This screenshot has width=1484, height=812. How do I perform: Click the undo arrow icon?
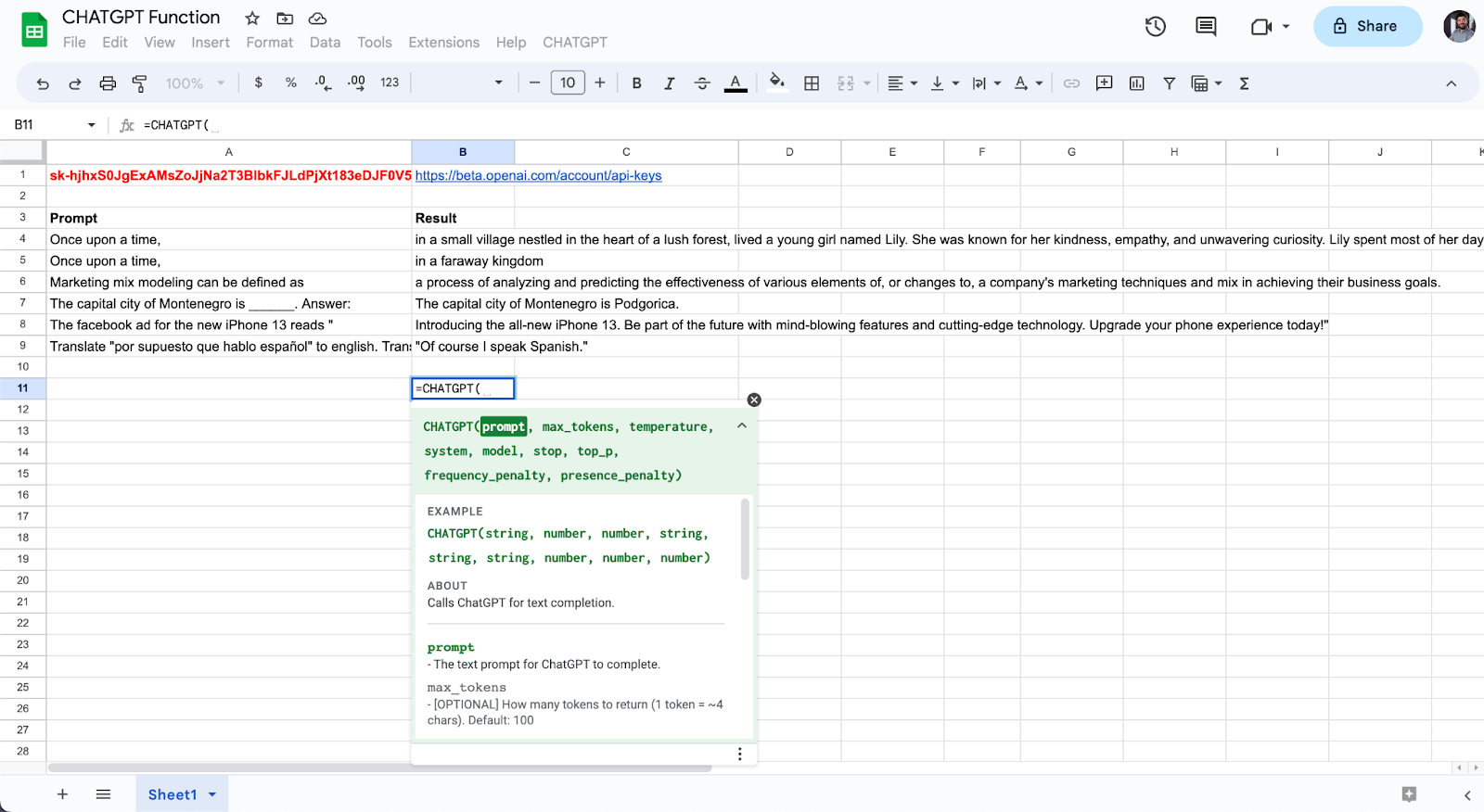[x=43, y=83]
